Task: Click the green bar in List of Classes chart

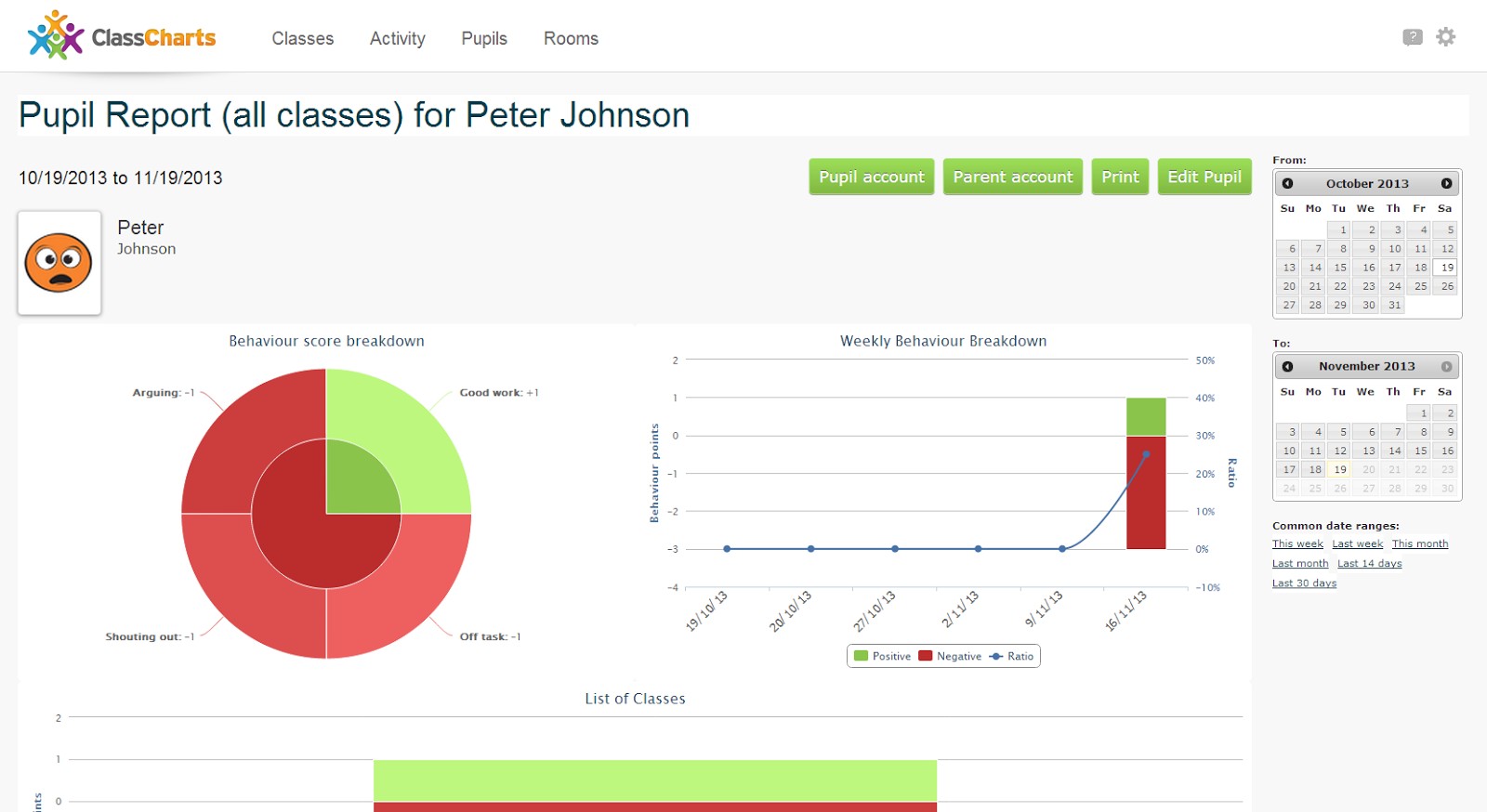Action: coord(655,780)
